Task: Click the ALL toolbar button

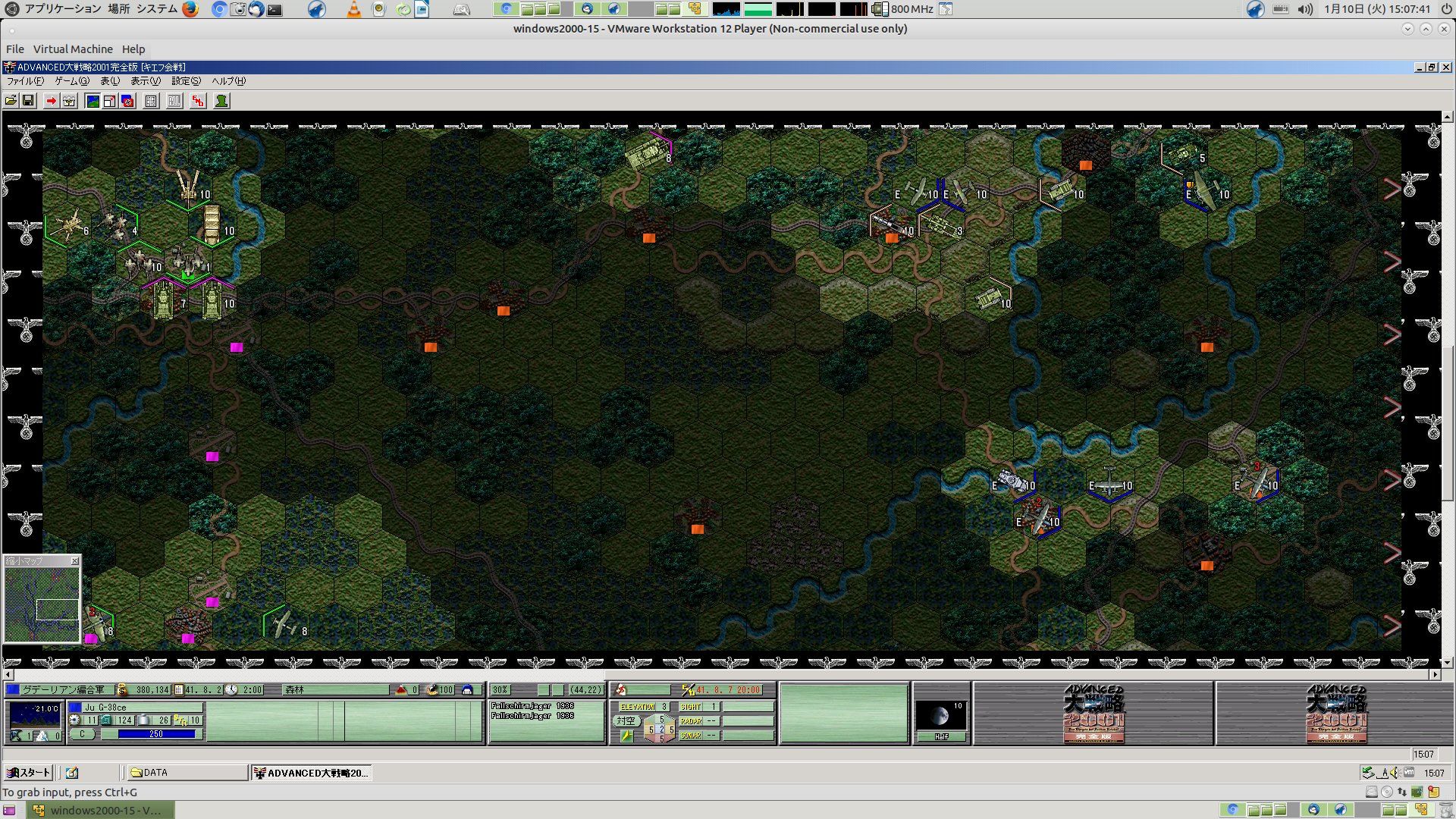Action: click(174, 101)
